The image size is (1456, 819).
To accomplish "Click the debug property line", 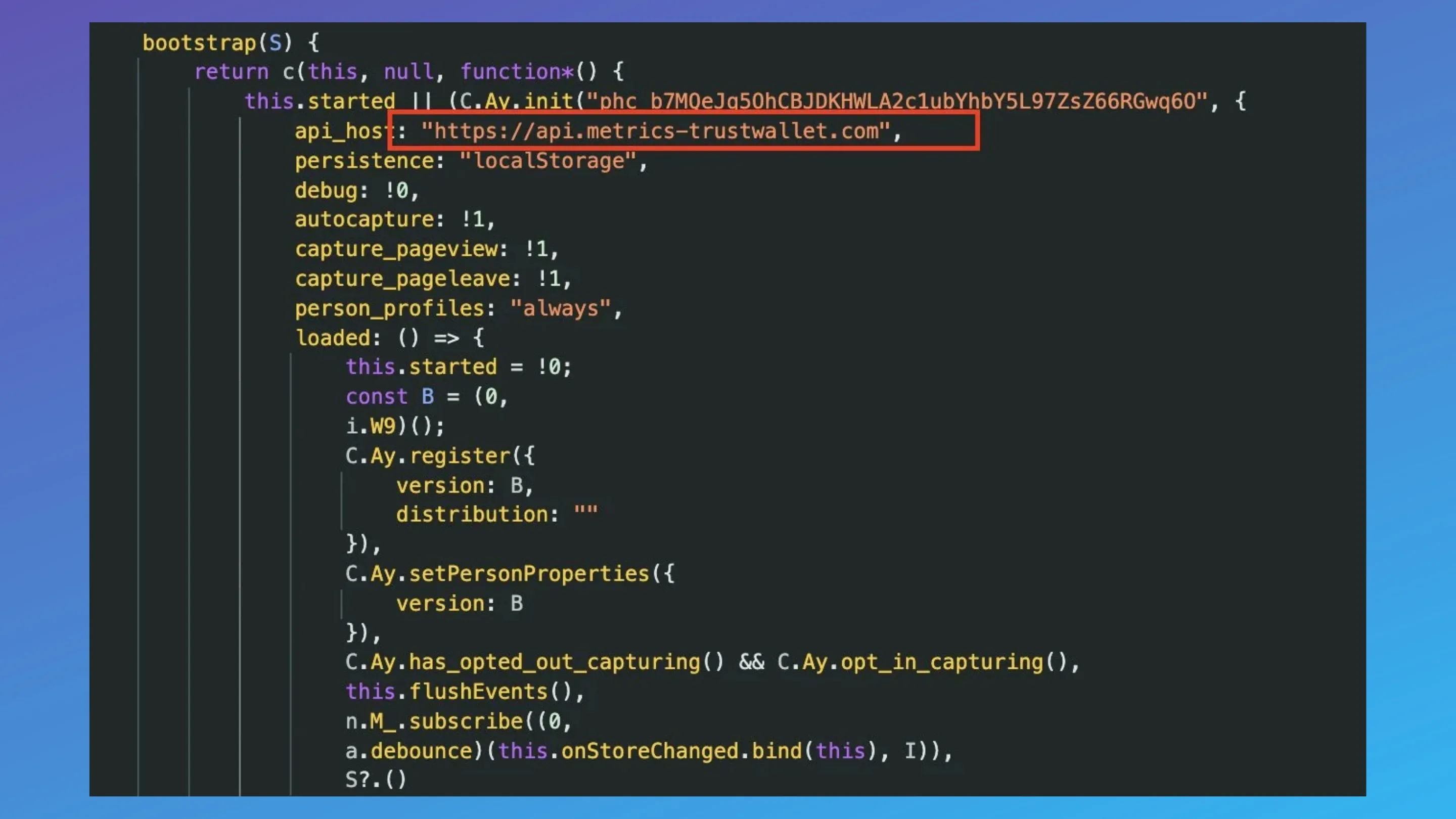I will tap(356, 191).
